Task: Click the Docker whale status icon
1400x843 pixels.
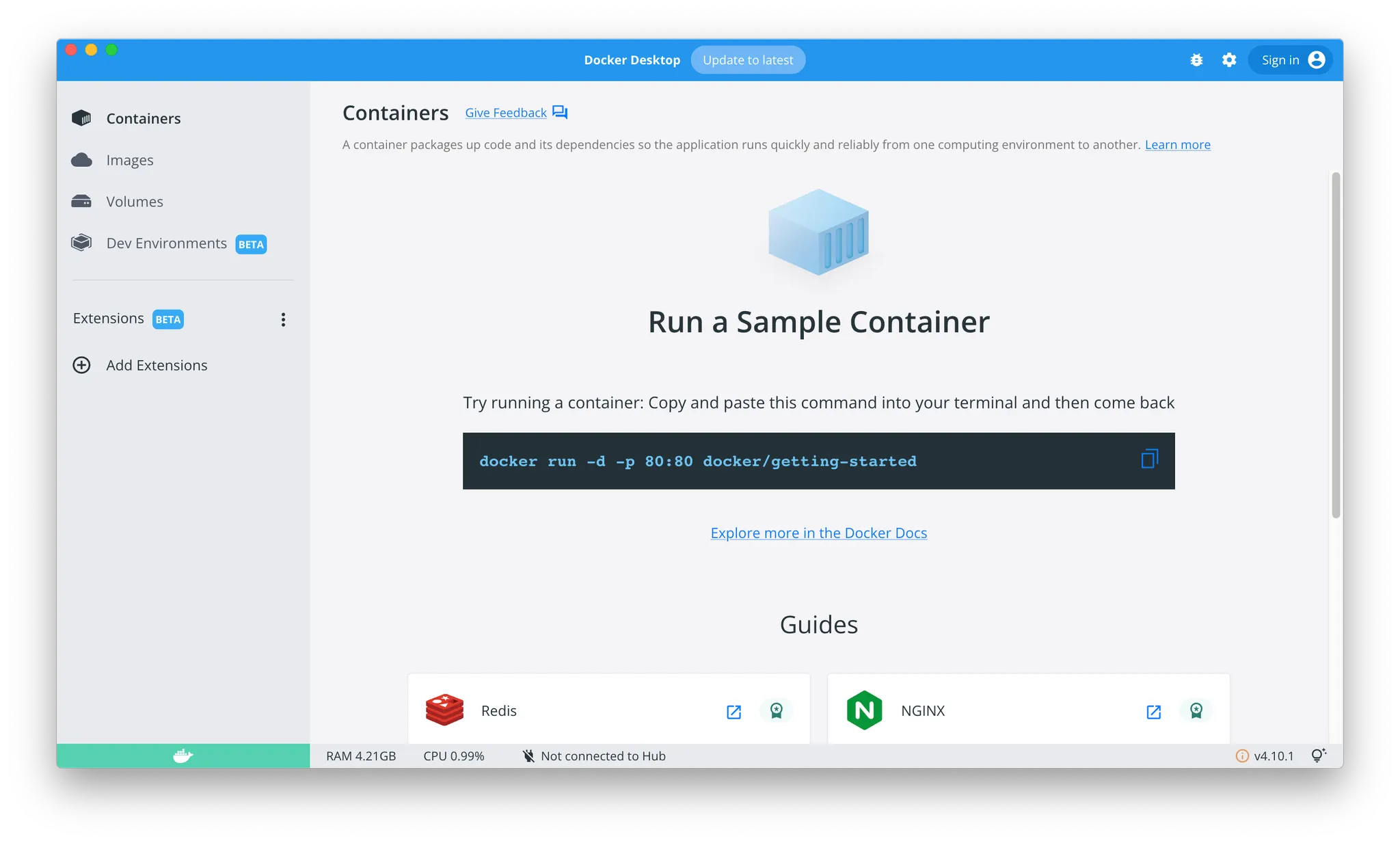Action: coord(183,755)
